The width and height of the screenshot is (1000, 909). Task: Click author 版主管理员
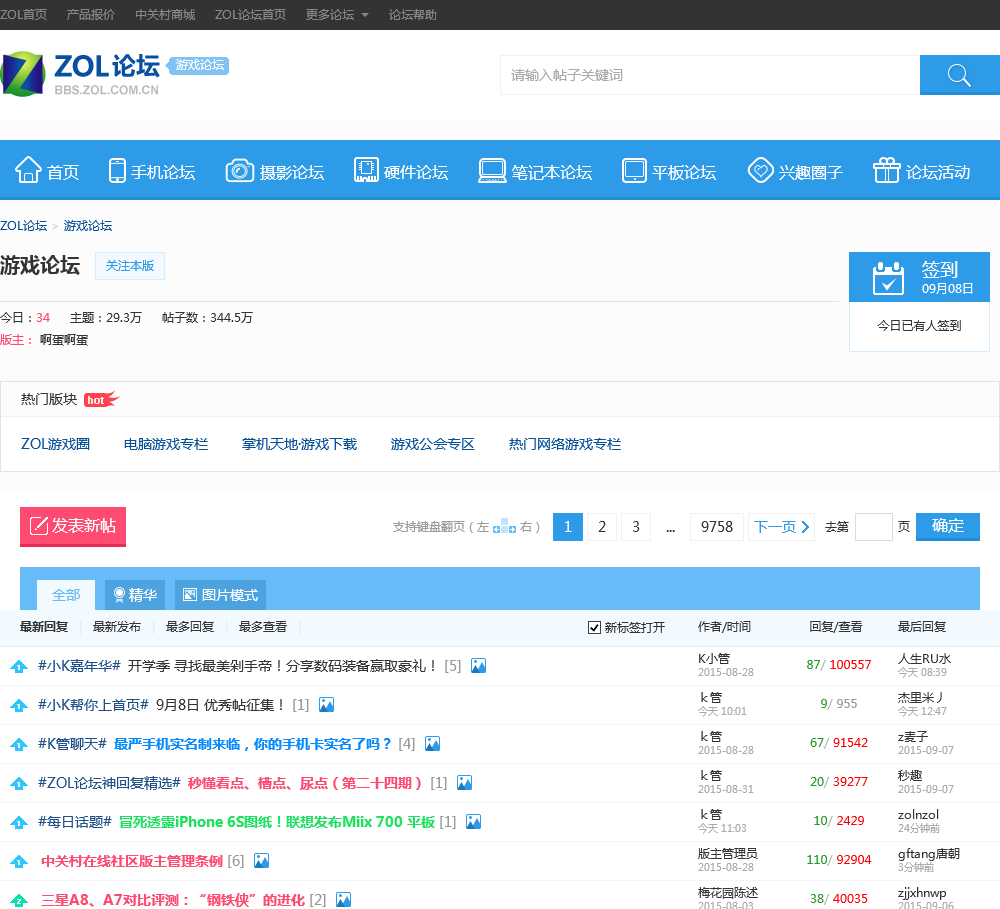[x=728, y=854]
